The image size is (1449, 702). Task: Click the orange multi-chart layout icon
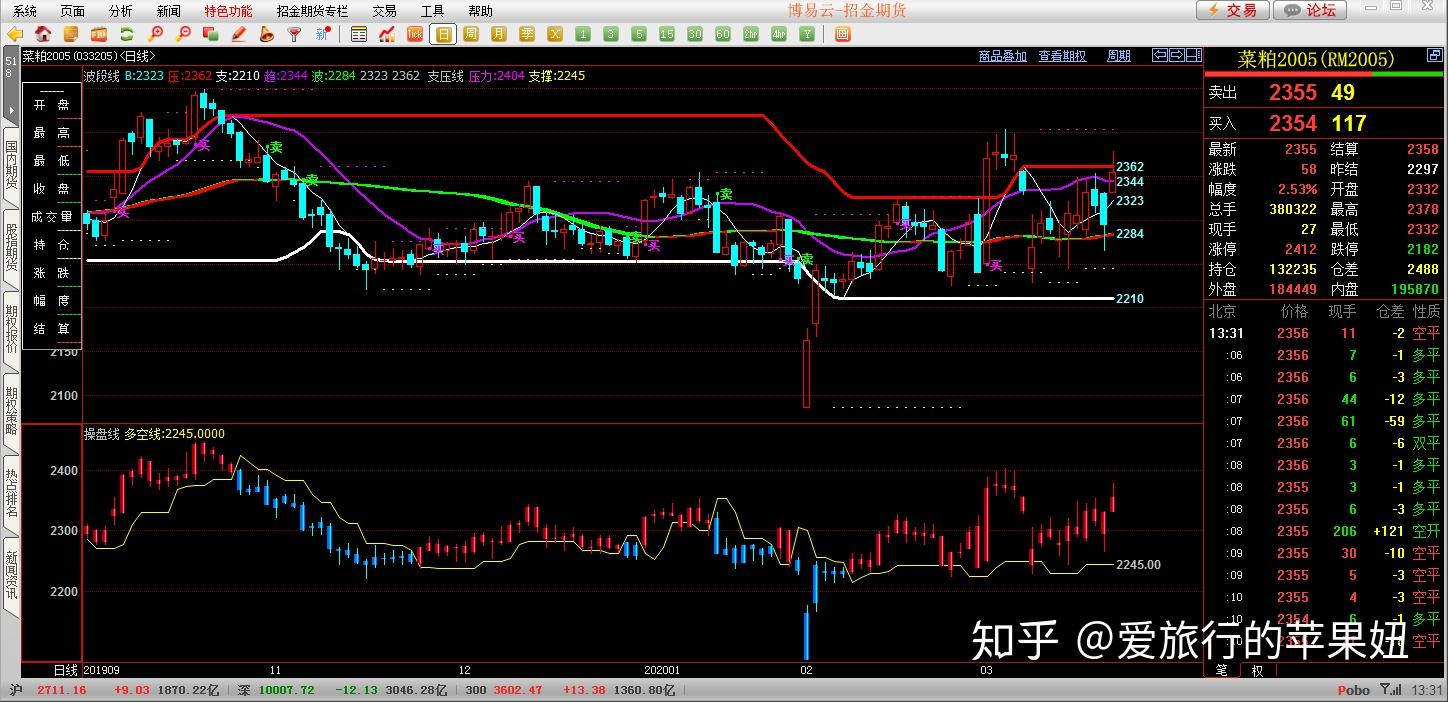842,34
